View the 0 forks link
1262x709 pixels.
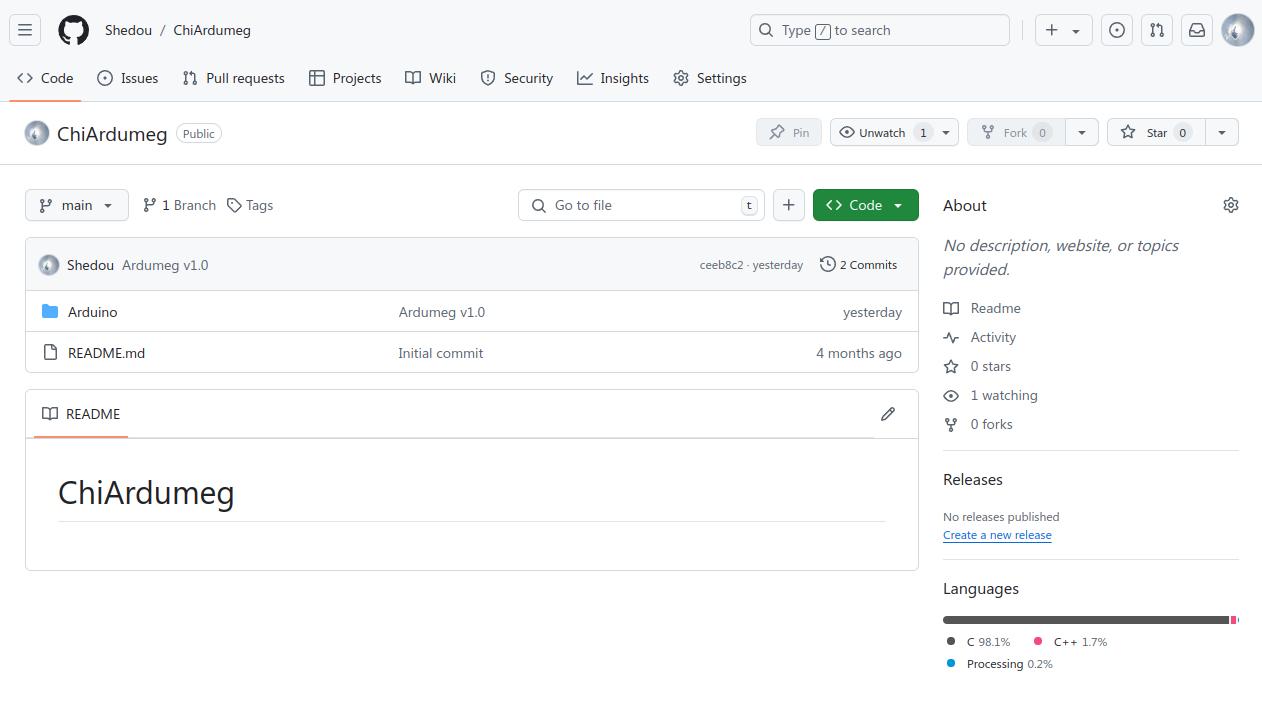click(x=978, y=424)
